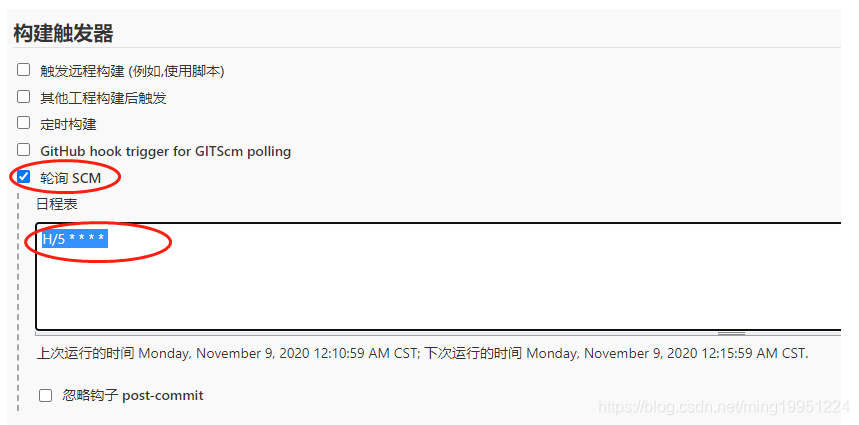Click the 触发远程构建 (例如,使用脚本) label text

point(132,71)
